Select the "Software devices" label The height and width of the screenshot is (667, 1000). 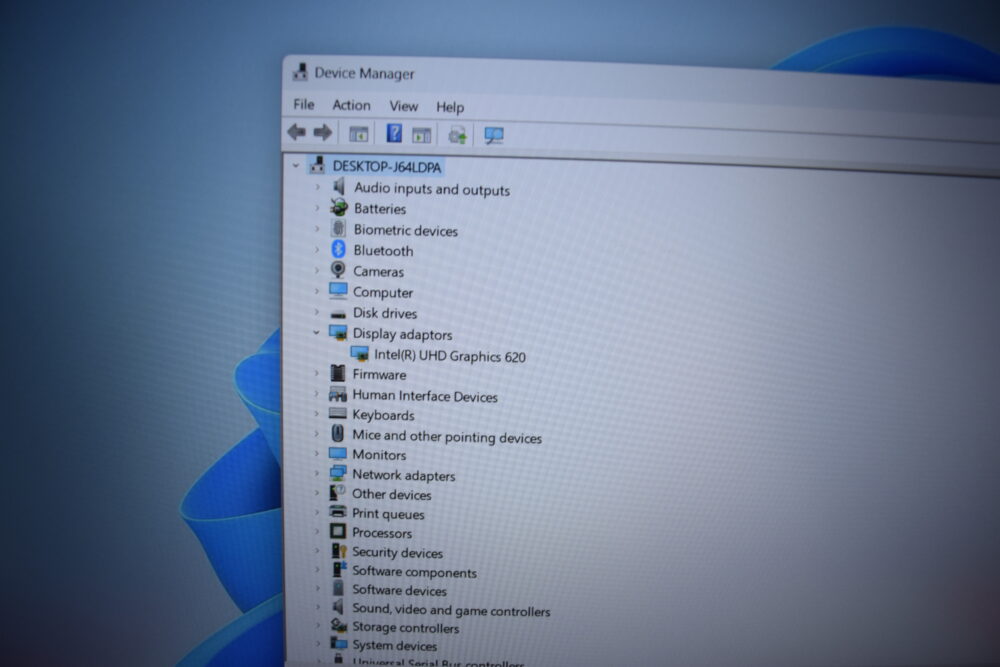[400, 590]
